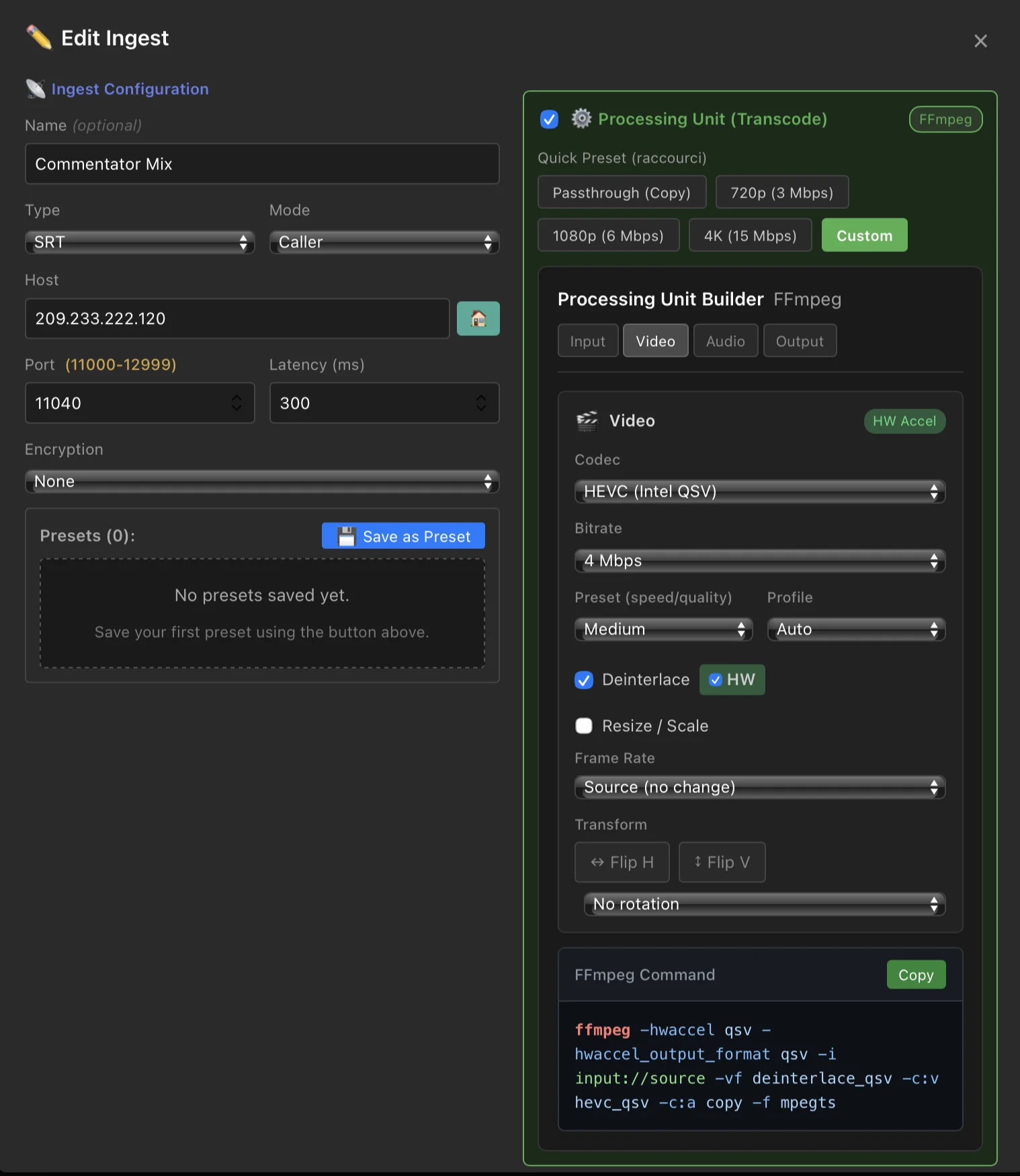The width and height of the screenshot is (1020, 1176).
Task: Click the 'Quick Preset (raccourci)' label
Action: pyautogui.click(x=622, y=158)
